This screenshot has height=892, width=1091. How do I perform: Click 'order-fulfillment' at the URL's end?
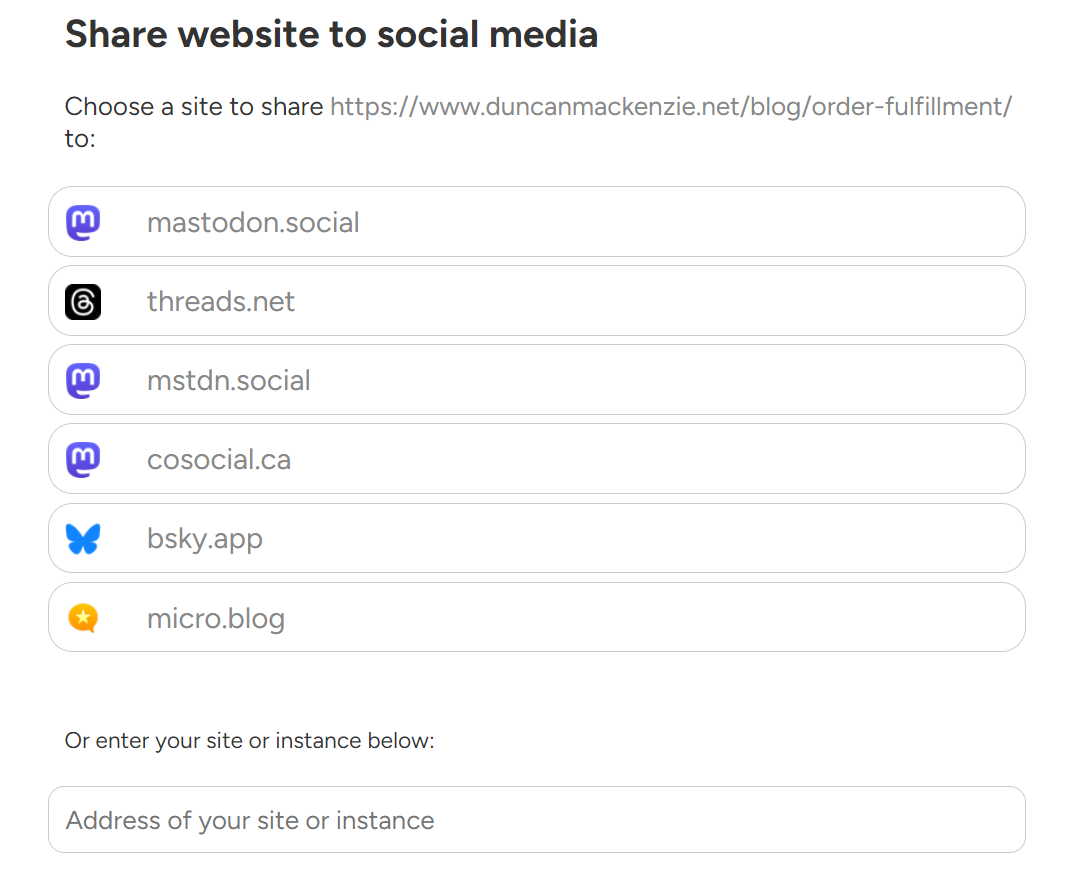pyautogui.click(x=907, y=107)
